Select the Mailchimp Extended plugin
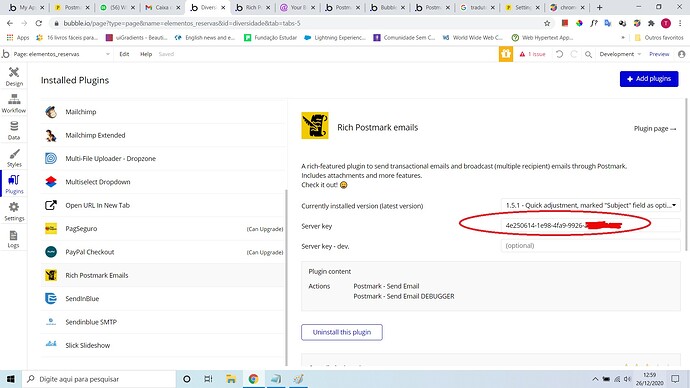690x388 pixels. [x=163, y=135]
